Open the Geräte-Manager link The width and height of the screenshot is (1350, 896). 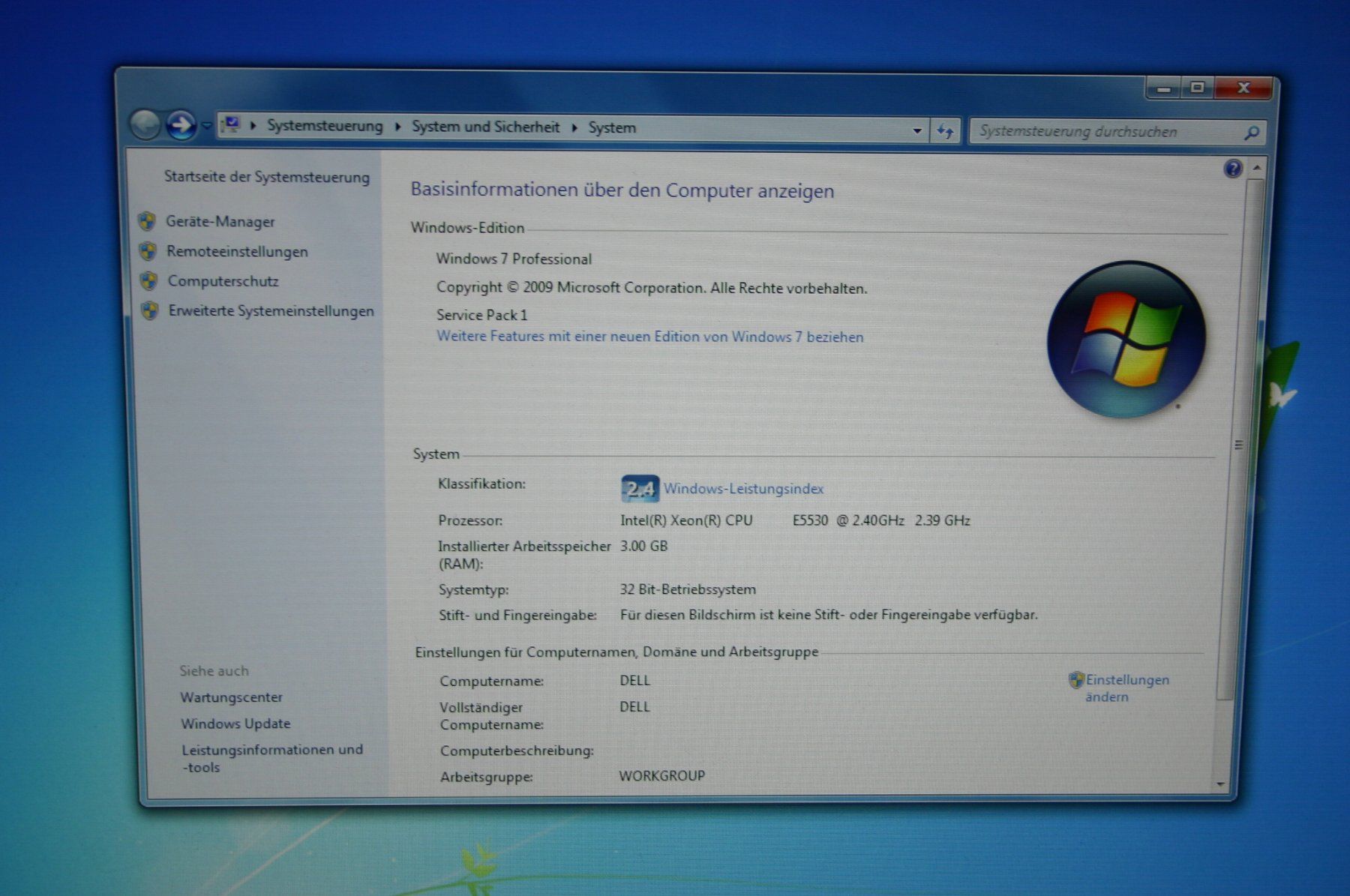click(x=220, y=222)
